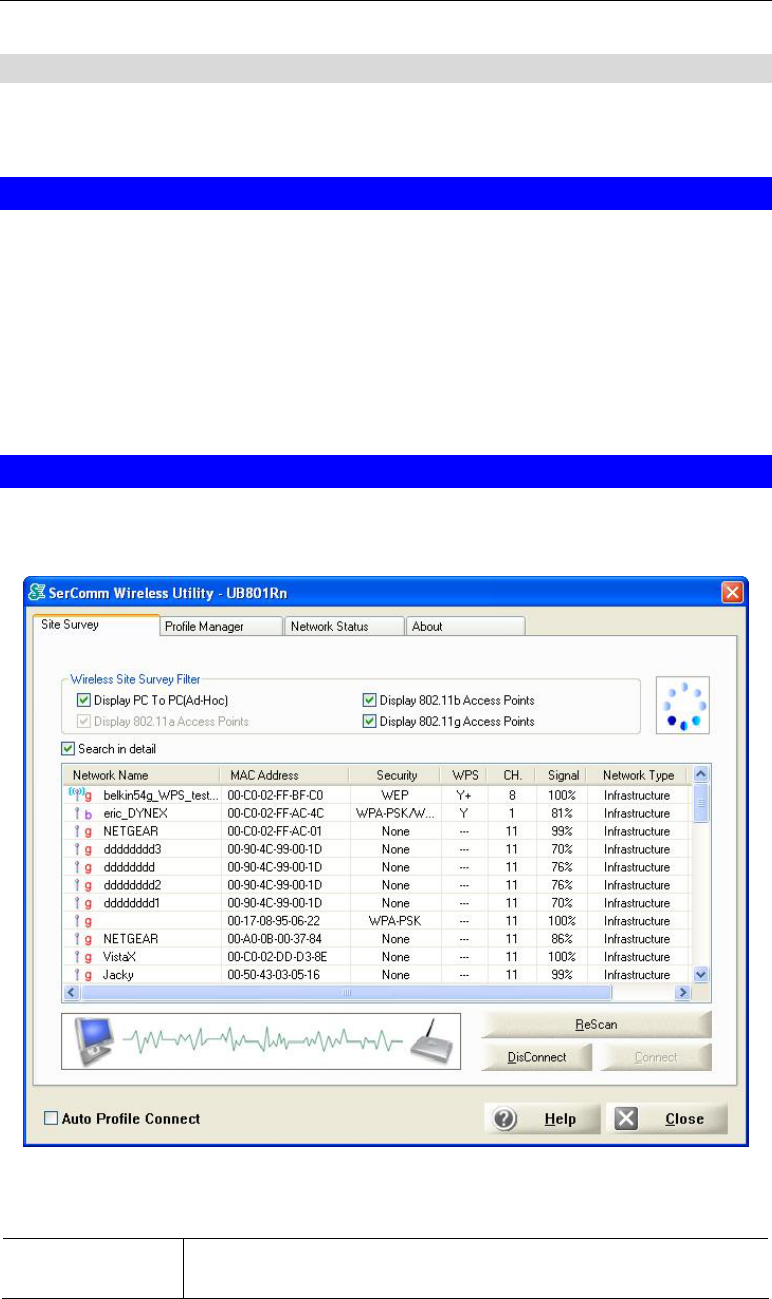Click the DisConnect button
The width and height of the screenshot is (772, 1299).
(537, 1057)
